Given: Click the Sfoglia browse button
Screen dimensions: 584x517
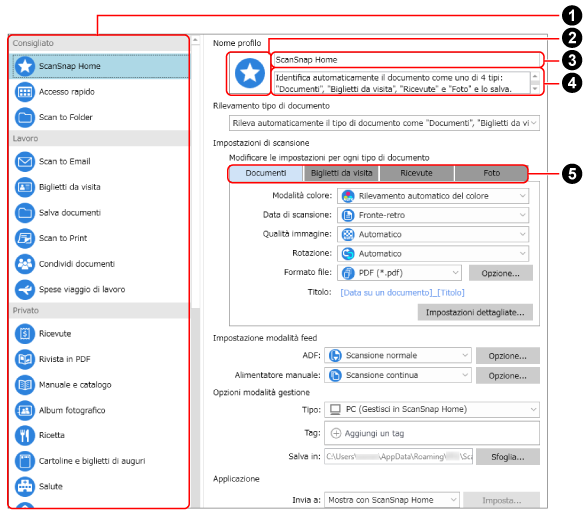Looking at the screenshot, I should pyautogui.click(x=508, y=457).
